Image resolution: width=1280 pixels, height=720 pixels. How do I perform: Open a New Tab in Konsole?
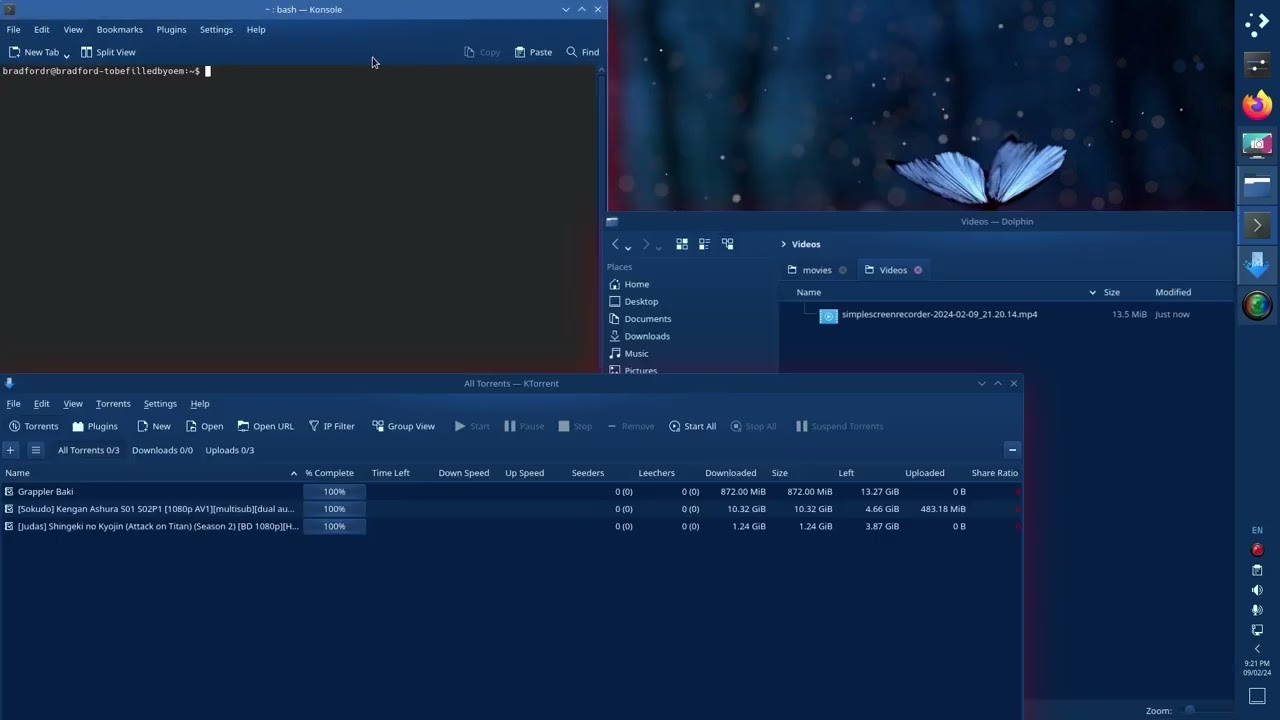pos(34,52)
